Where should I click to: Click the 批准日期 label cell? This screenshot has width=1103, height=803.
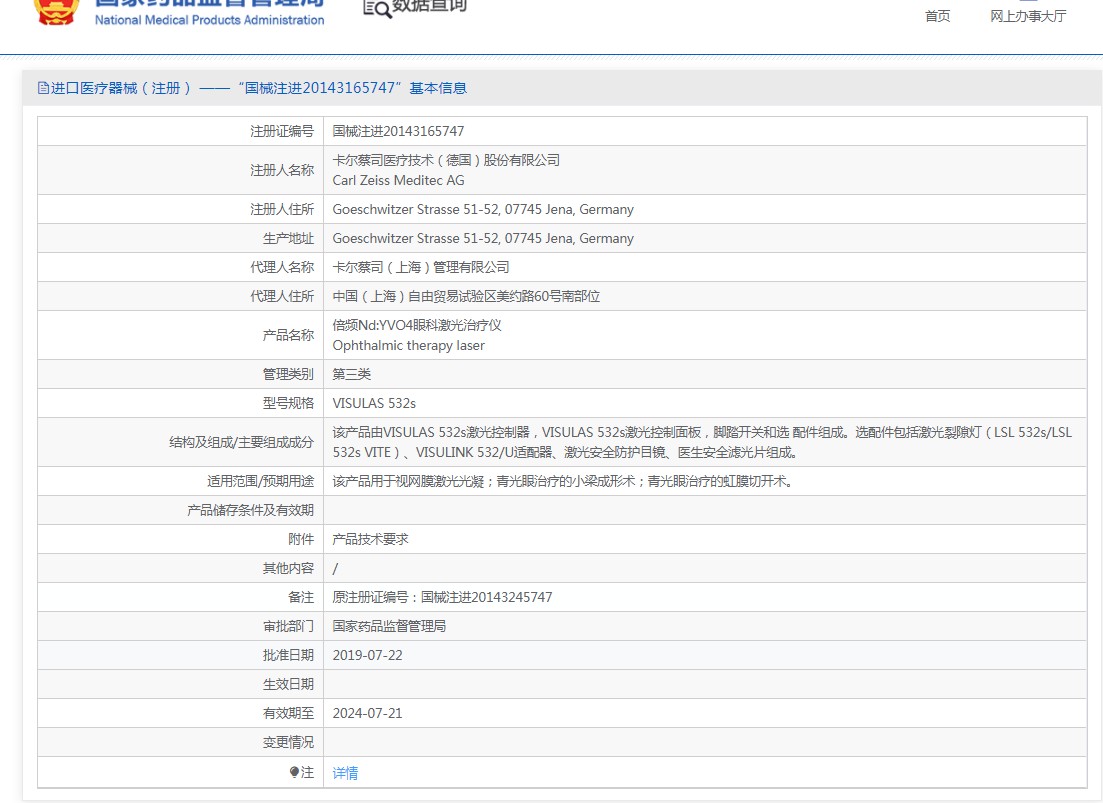click(x=180, y=655)
